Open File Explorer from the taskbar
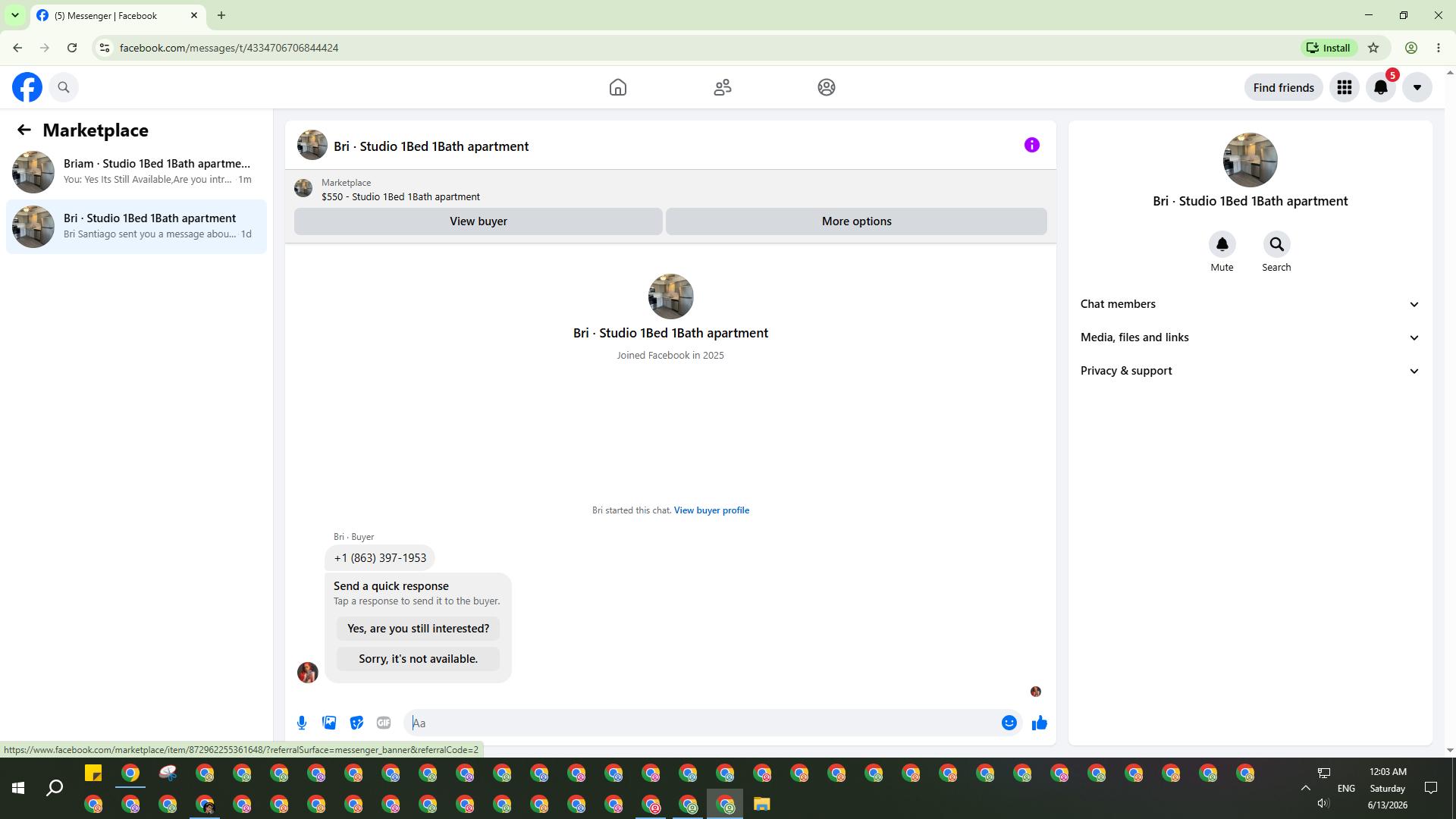This screenshot has height=819, width=1456. (762, 804)
